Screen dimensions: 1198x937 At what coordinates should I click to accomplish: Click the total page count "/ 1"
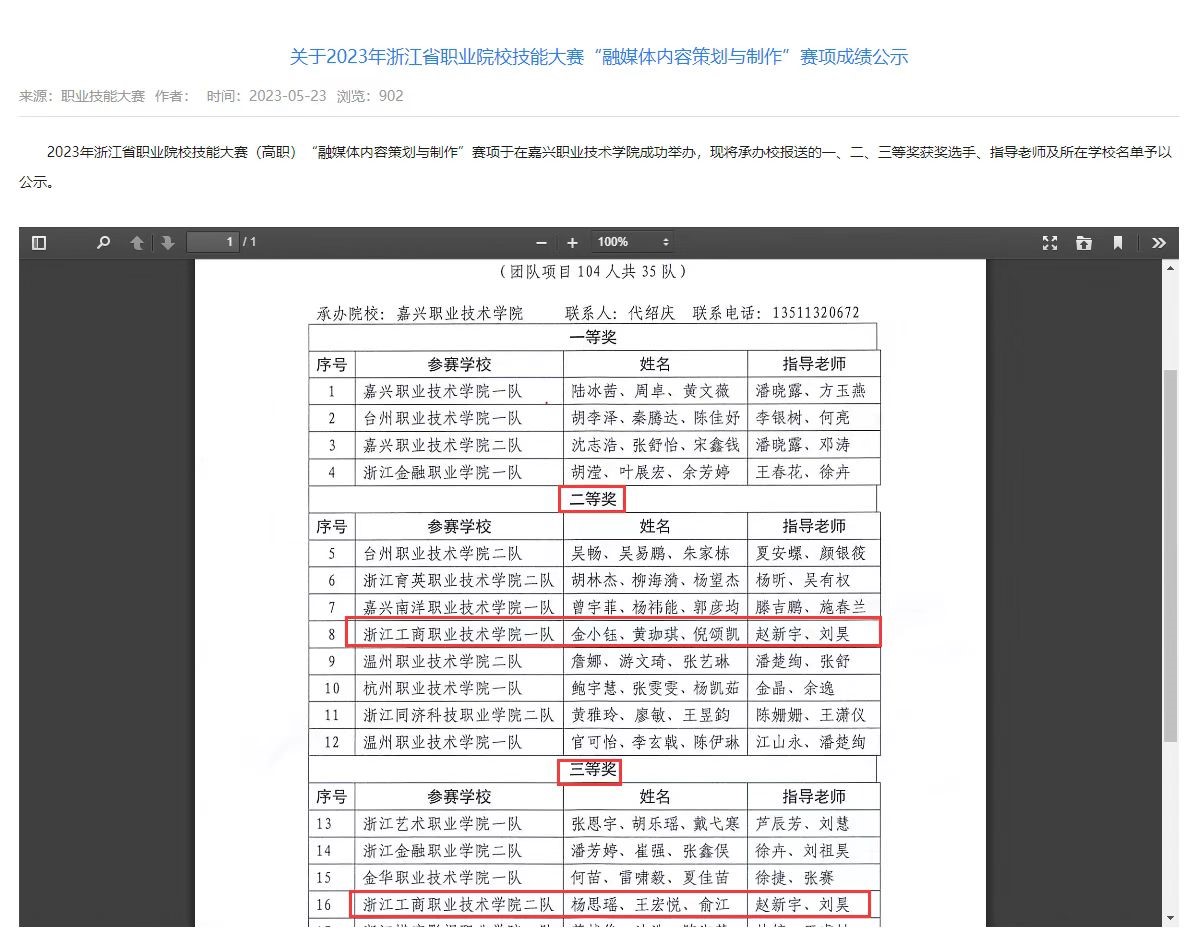pyautogui.click(x=250, y=242)
